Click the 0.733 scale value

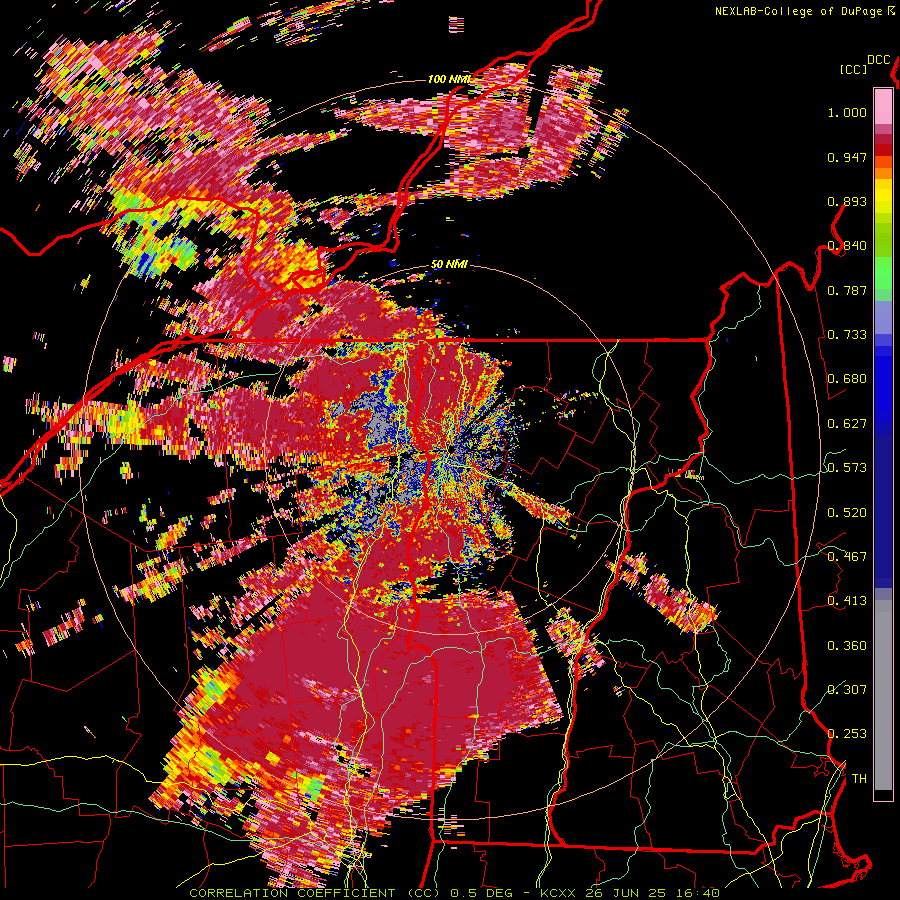pos(847,335)
